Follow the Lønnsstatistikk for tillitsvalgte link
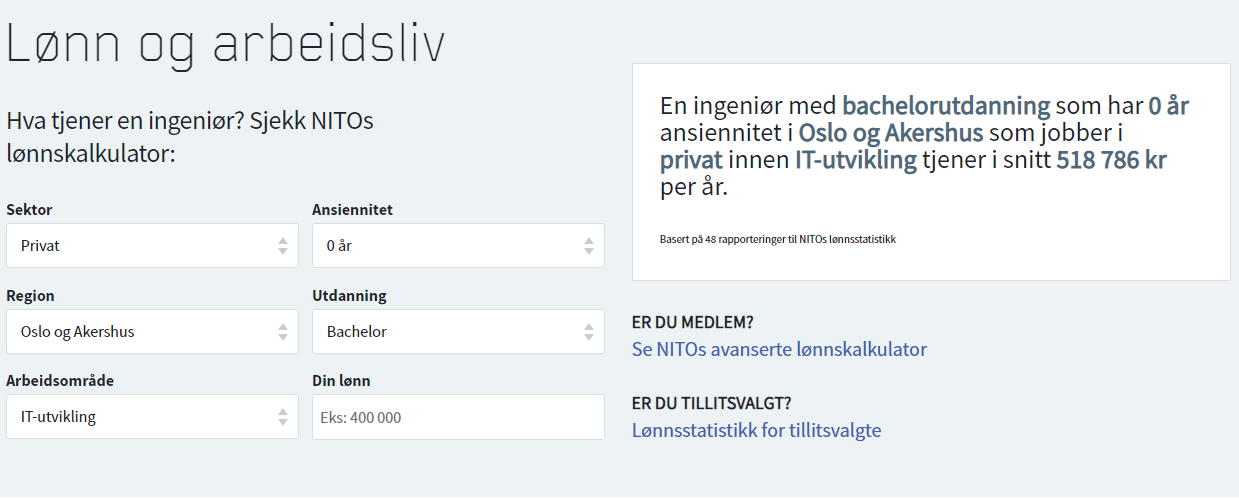Viewport: 1239px width, 499px height. [x=756, y=430]
